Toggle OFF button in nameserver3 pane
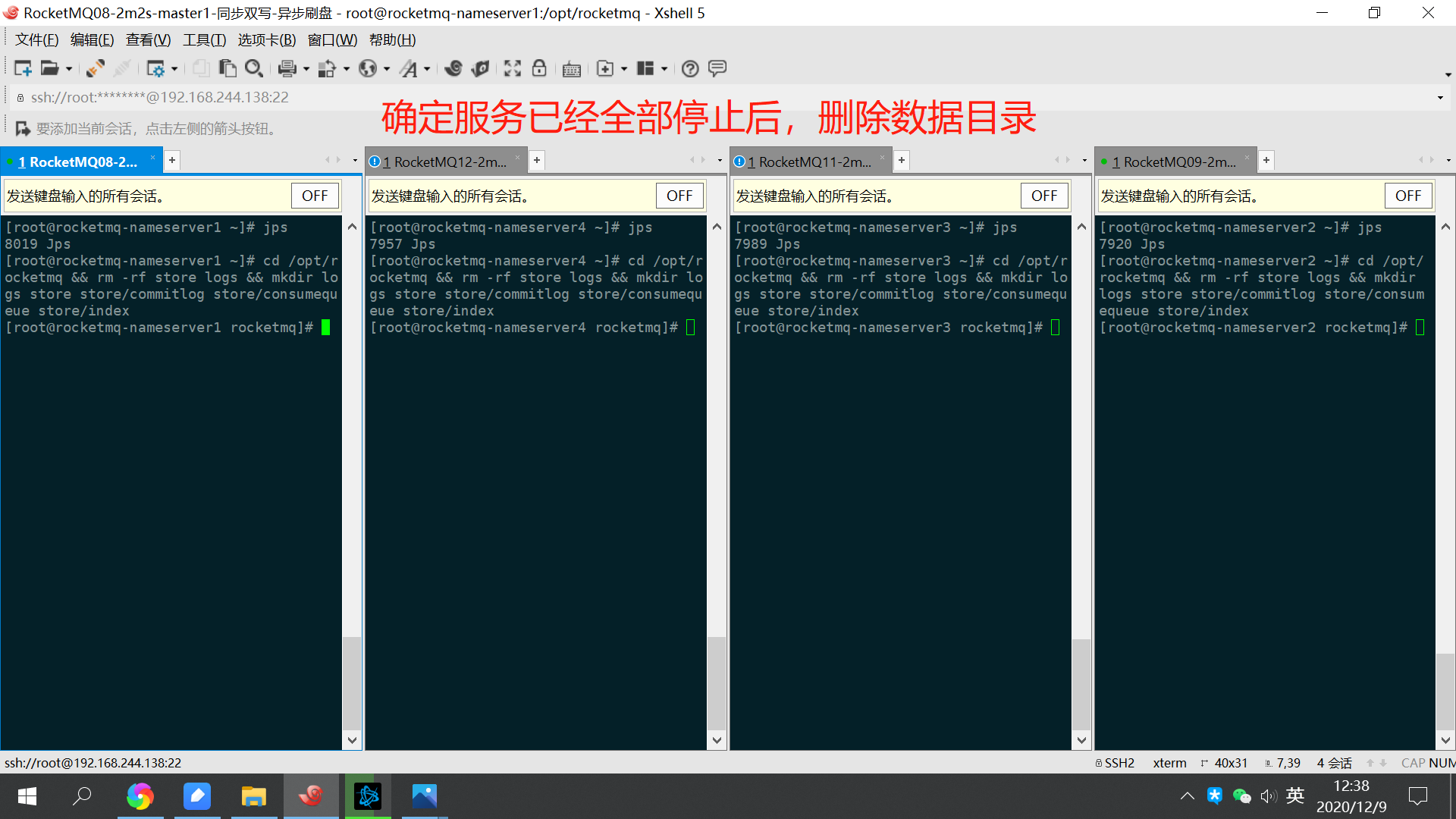The height and width of the screenshot is (819, 1456). [x=1044, y=196]
